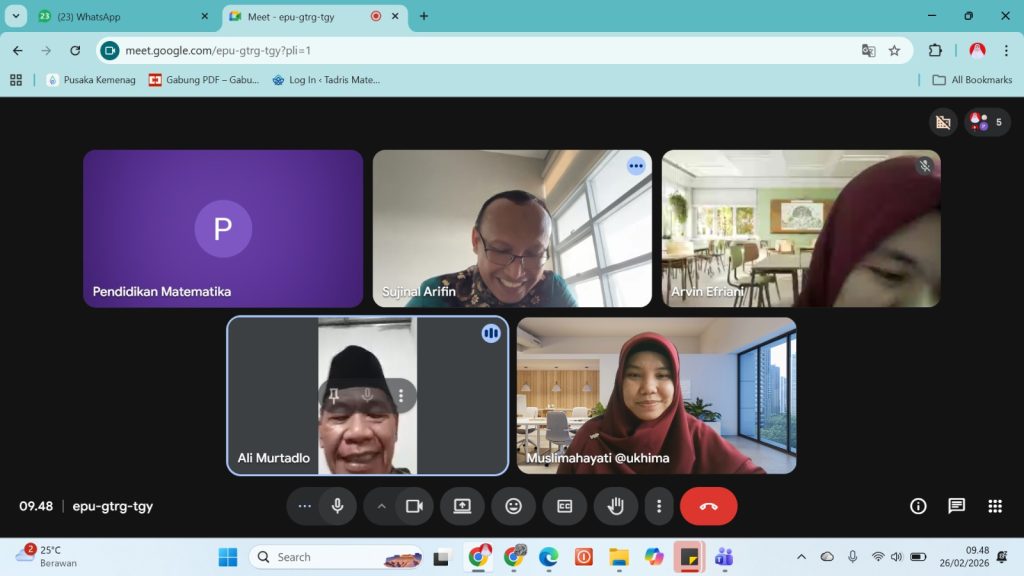Open the emoji reactions picker
The width and height of the screenshot is (1024, 576).
click(513, 506)
